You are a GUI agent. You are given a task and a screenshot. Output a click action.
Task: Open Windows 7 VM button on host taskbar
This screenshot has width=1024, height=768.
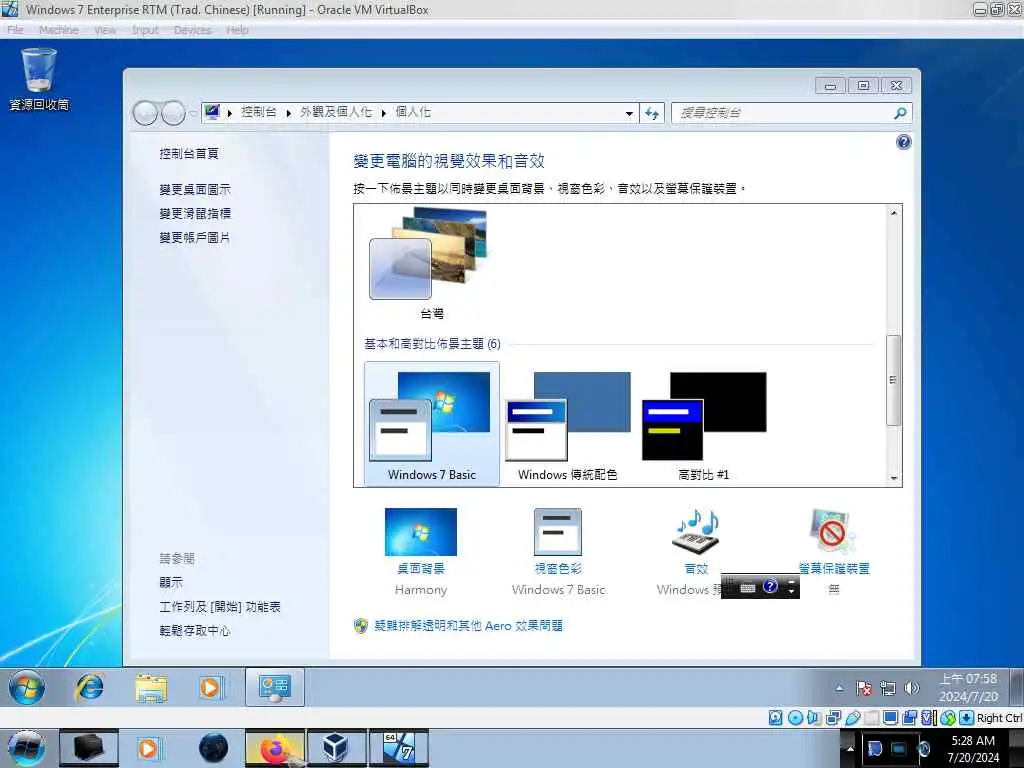point(399,749)
